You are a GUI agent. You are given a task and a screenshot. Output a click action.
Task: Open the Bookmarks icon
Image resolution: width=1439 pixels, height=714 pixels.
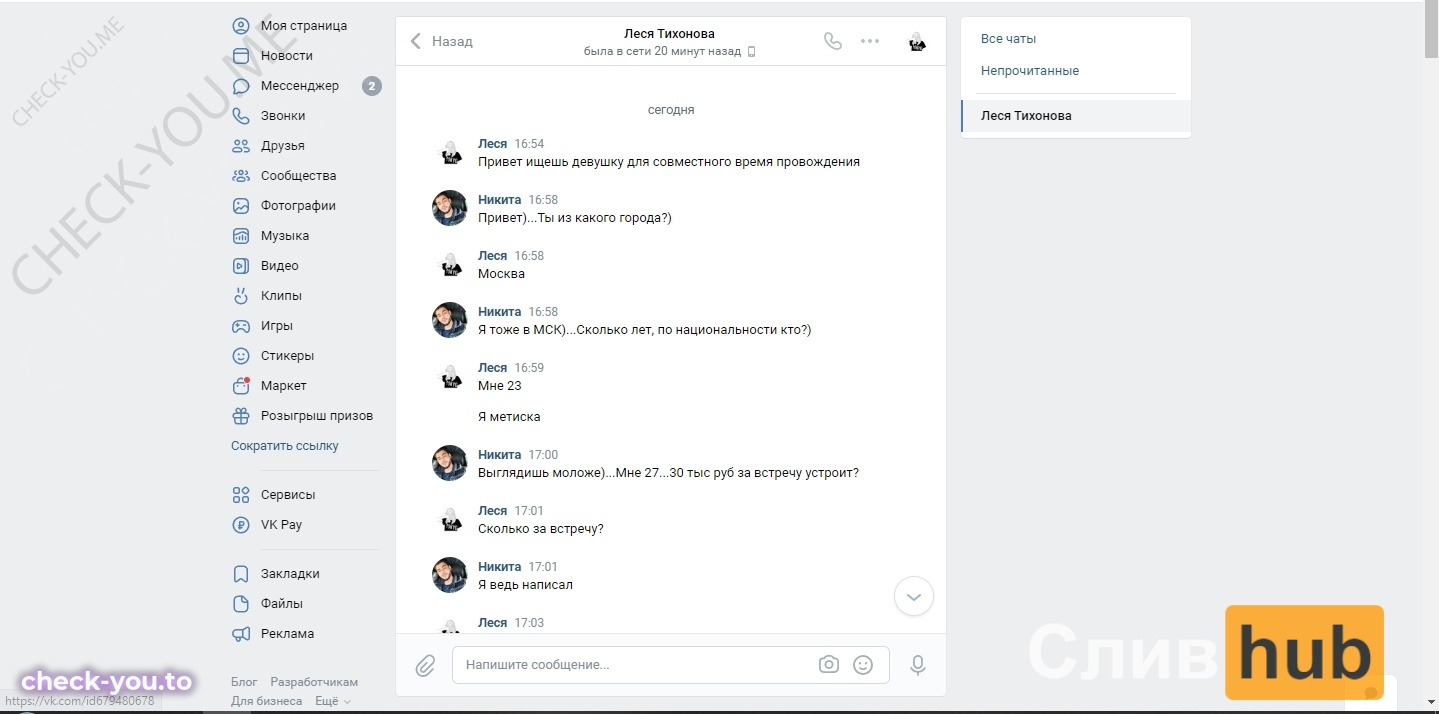pos(241,574)
